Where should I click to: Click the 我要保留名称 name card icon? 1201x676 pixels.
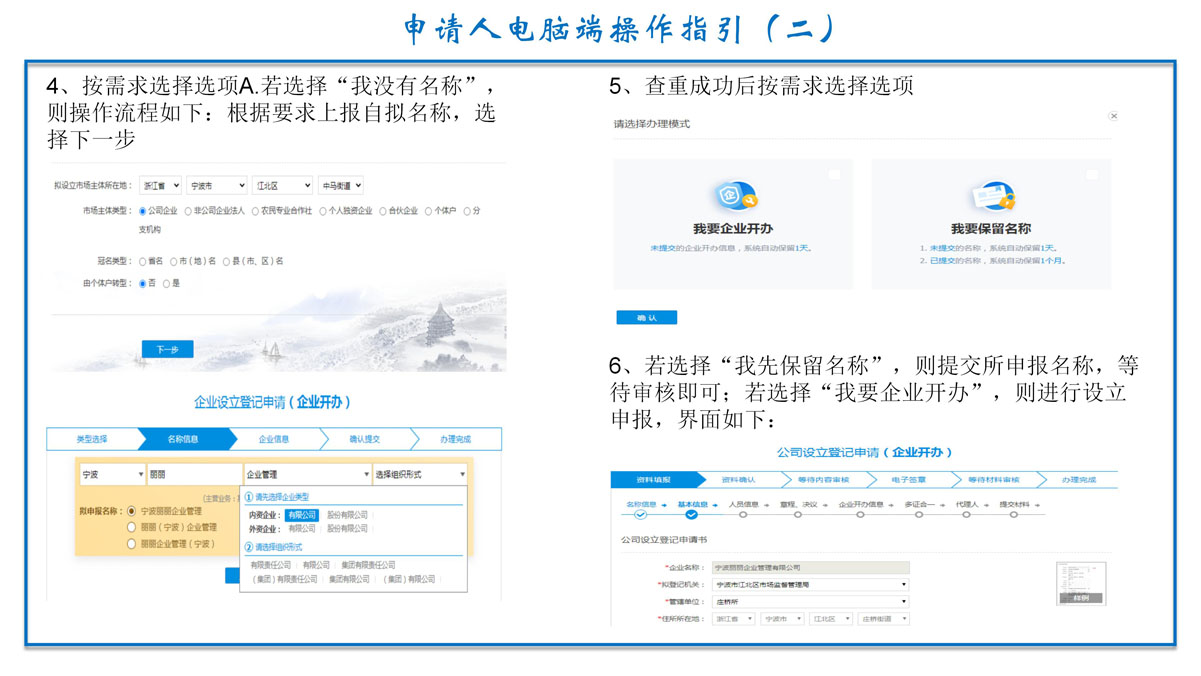(x=990, y=196)
